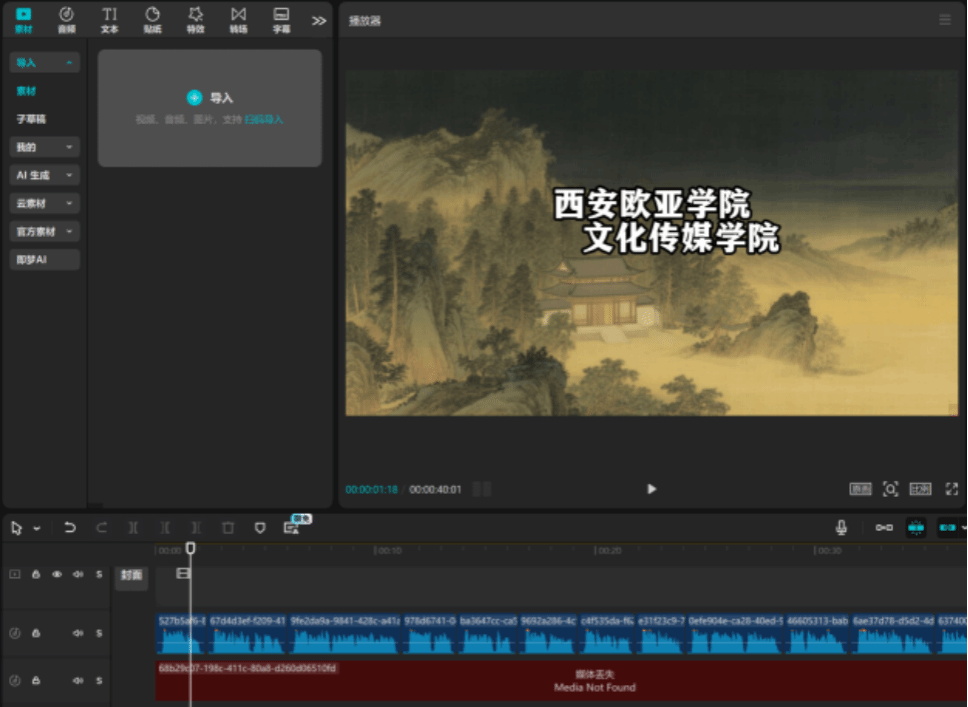
Task: Click the 扫码导入 link
Action: click(264, 119)
